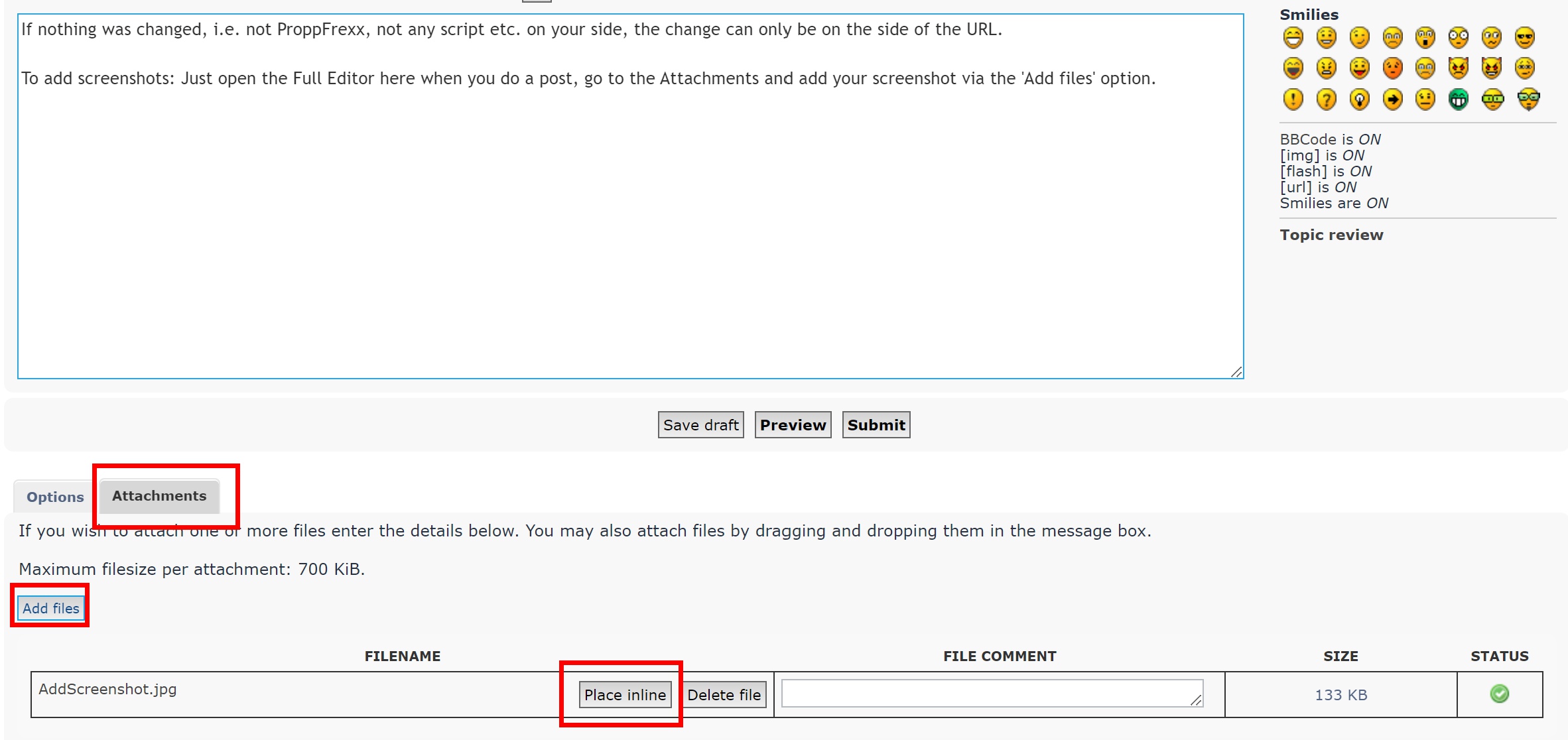Viewport: 1568px width, 740px height.
Task: Insert the crying smiley
Action: coord(1425,68)
